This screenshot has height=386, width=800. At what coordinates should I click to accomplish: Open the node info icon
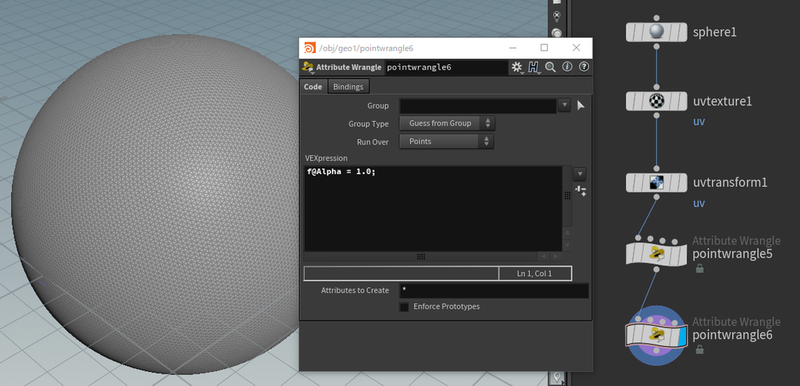[567, 67]
